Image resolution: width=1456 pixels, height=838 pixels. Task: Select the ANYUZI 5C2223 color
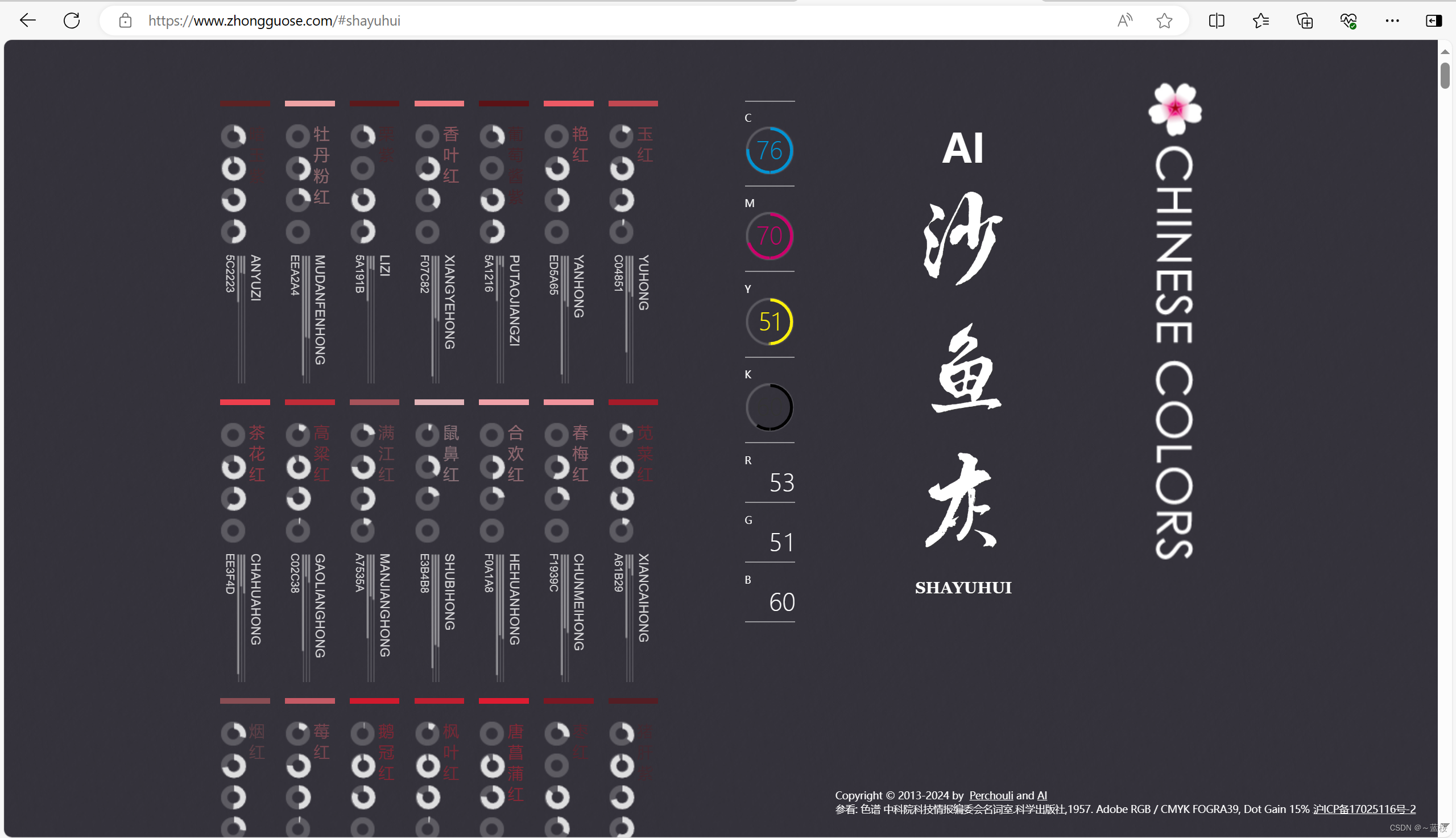click(x=245, y=242)
